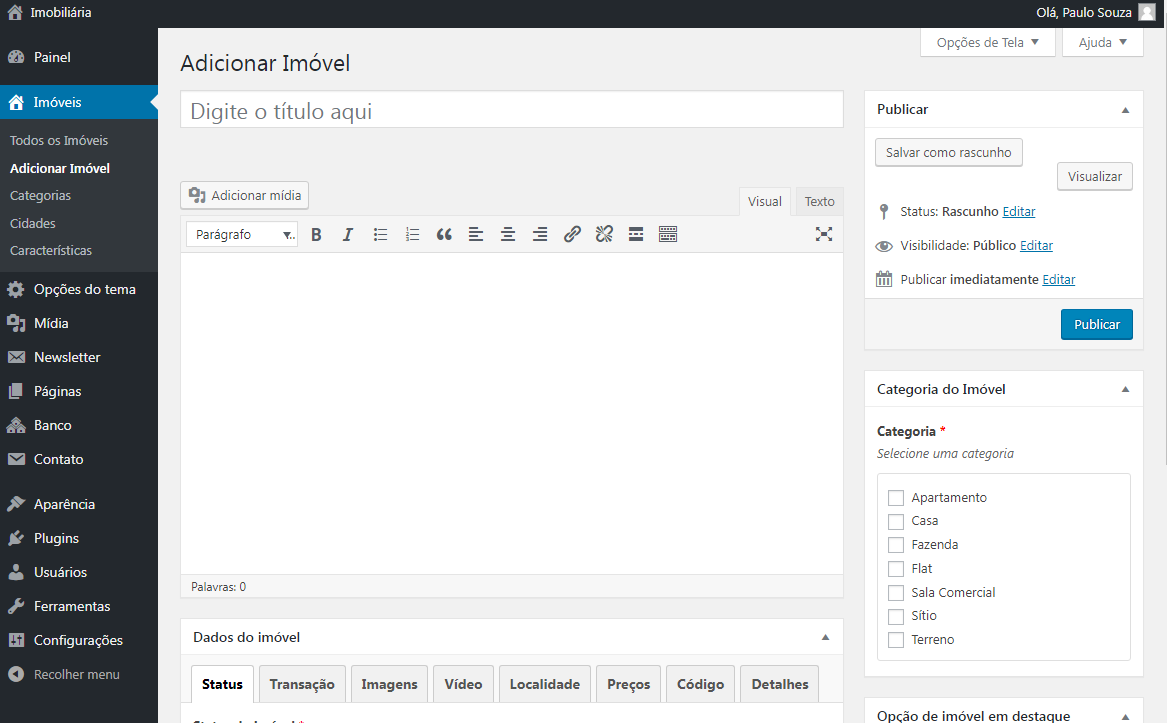This screenshot has height=723, width=1167.
Task: Edit the Publicar imediatamente schedule
Action: pos(1059,280)
